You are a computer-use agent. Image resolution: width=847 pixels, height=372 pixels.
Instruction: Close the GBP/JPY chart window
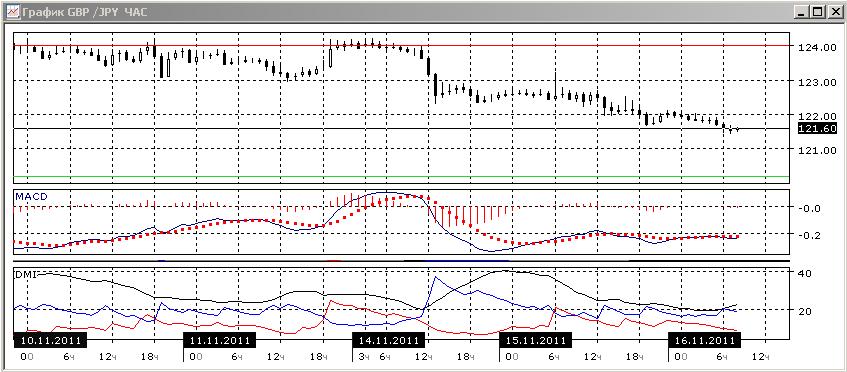833,11
